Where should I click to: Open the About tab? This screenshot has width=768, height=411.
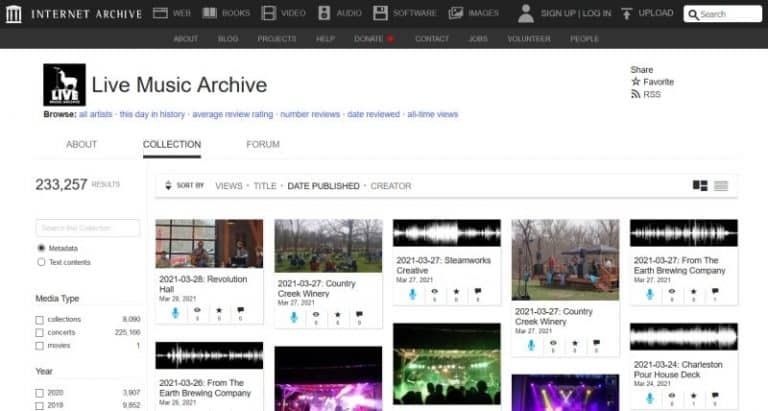81,145
